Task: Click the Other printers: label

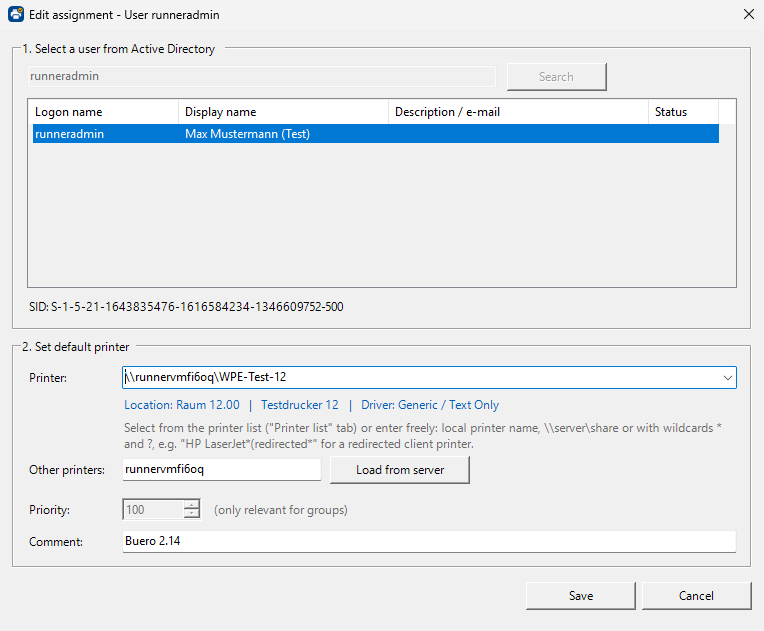Action: (x=67, y=470)
